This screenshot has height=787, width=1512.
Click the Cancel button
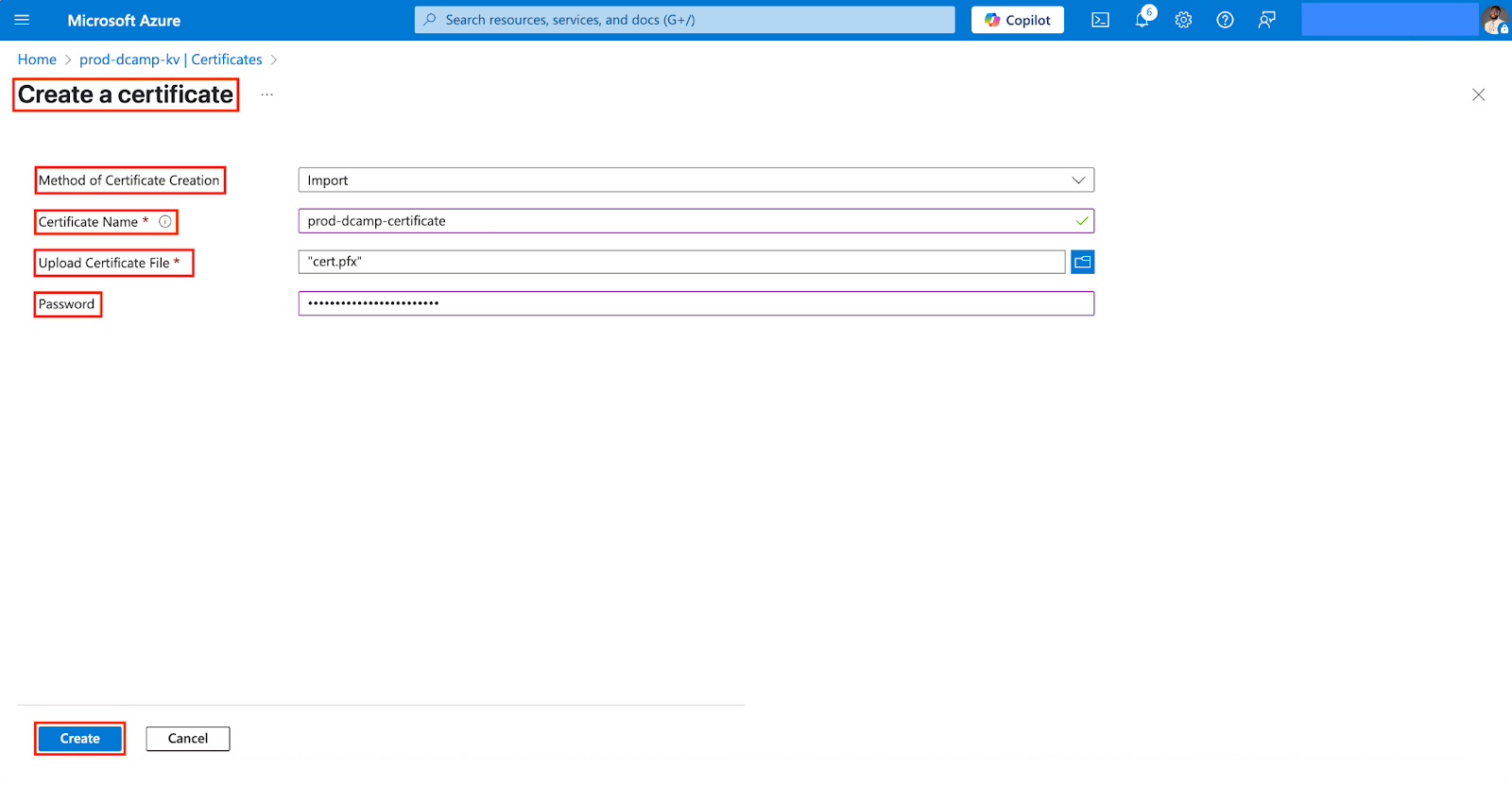click(188, 739)
